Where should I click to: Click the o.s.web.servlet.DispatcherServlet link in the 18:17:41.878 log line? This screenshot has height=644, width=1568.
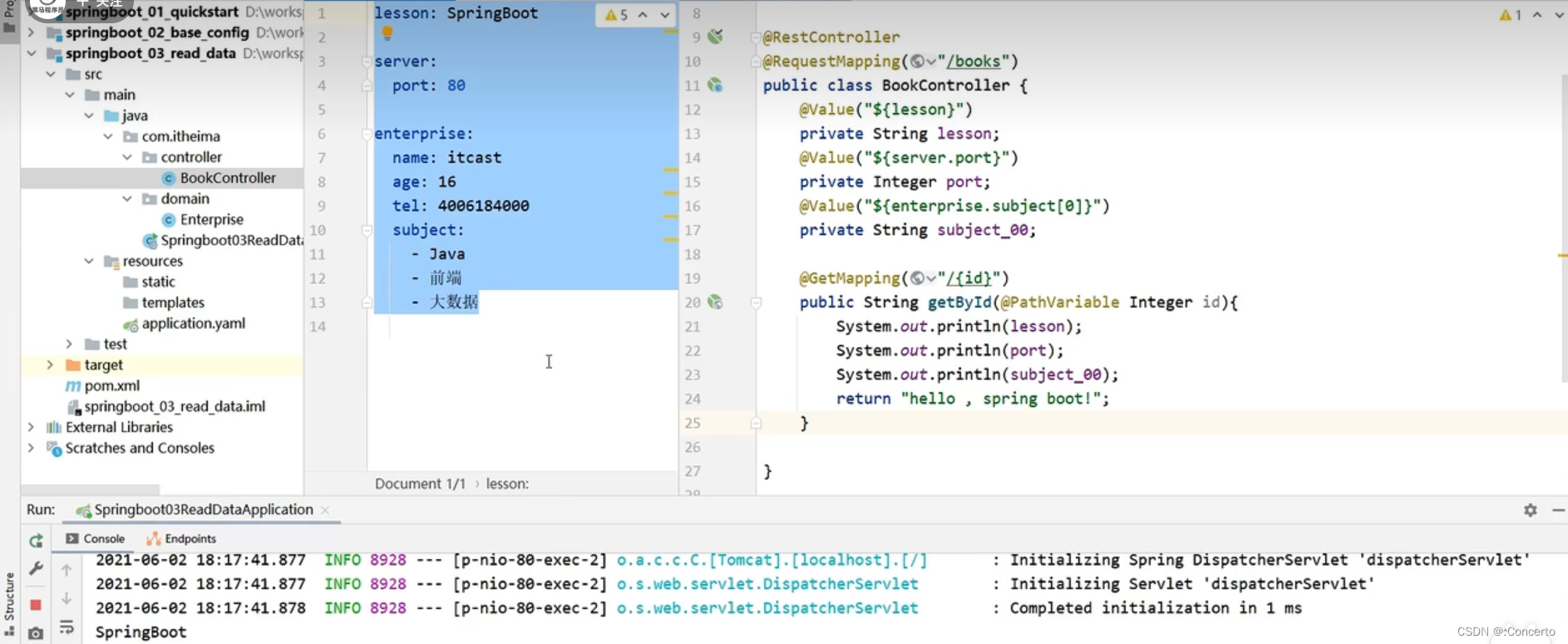767,608
